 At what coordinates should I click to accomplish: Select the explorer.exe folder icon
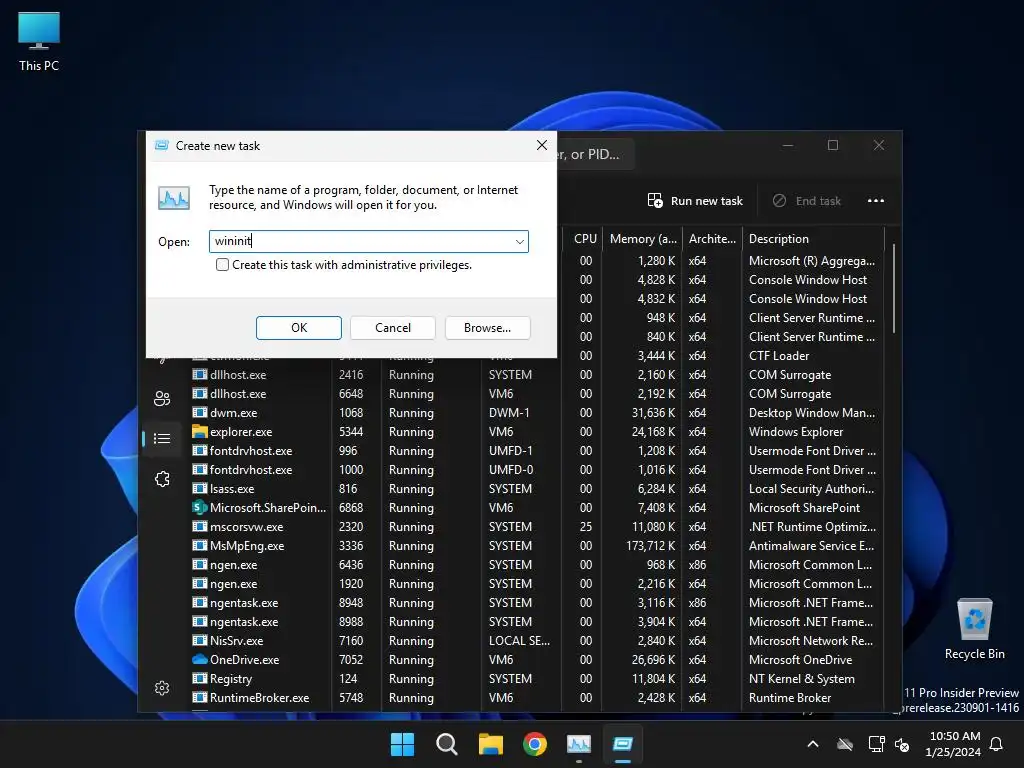pos(200,432)
